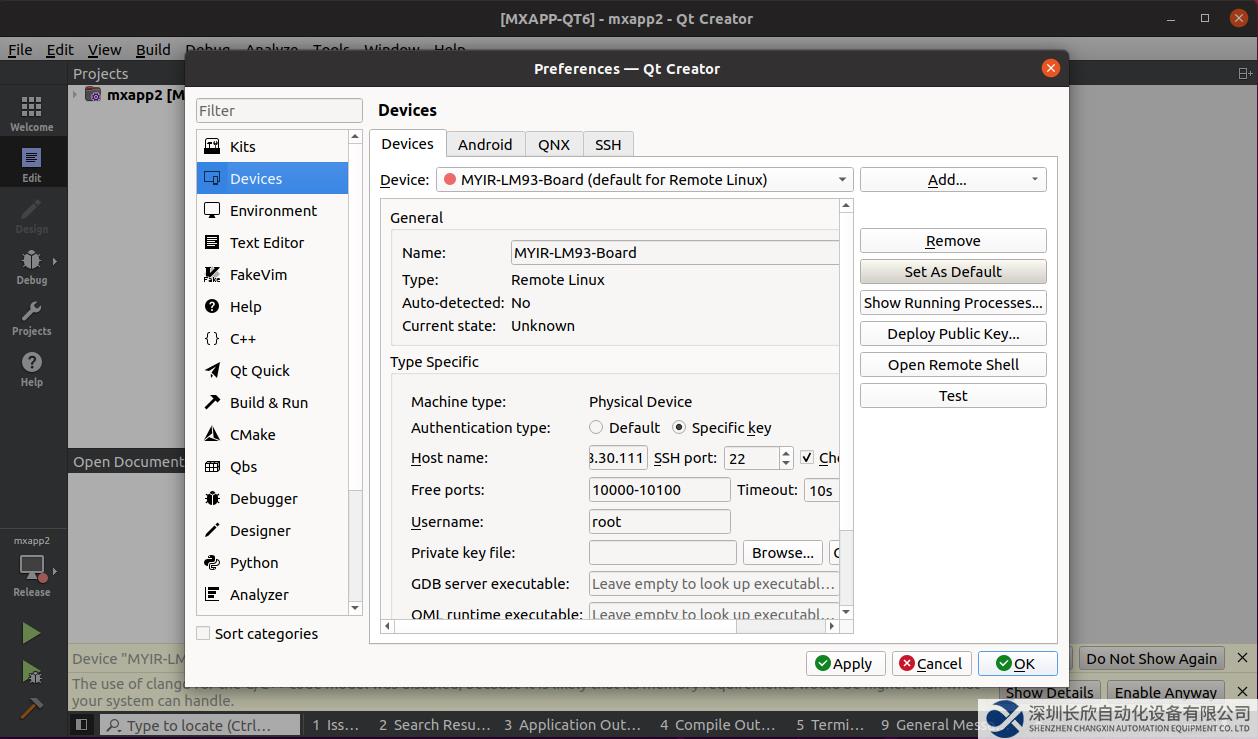Open Help mode in the left mode bar
This screenshot has height=739, width=1258.
click(32, 368)
